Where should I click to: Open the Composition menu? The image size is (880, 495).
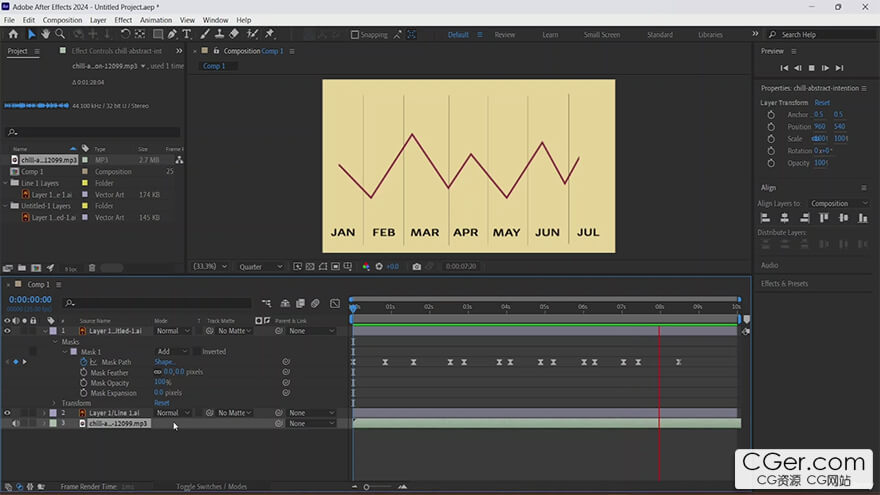(x=62, y=20)
